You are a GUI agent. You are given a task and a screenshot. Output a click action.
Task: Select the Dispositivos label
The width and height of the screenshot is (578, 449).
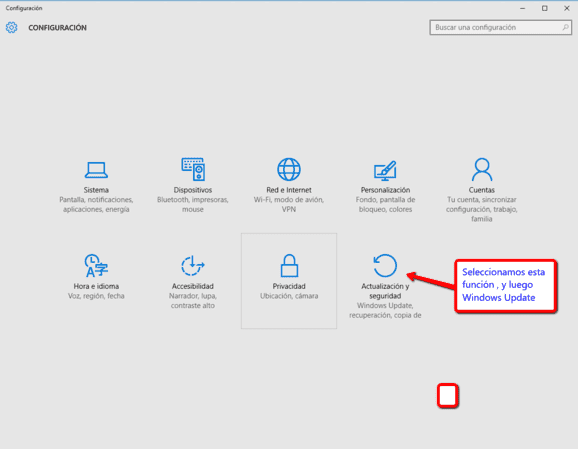click(x=193, y=190)
